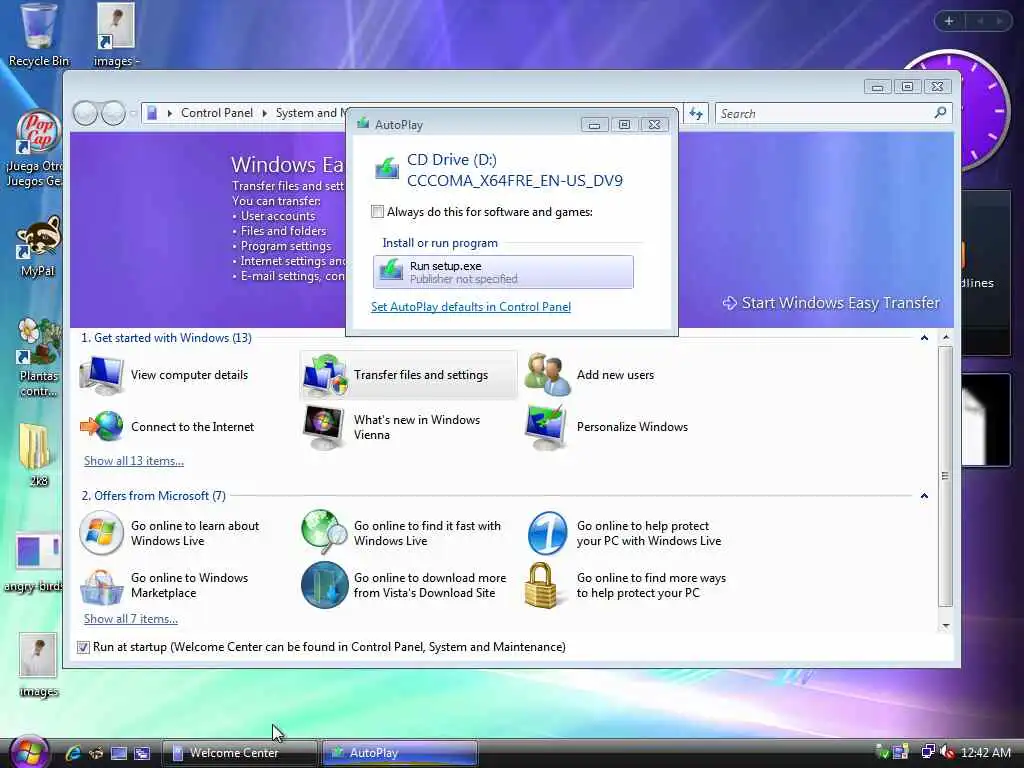The width and height of the screenshot is (1024, 768).
Task: Open recent pages dropdown next to Forward button
Action: [133, 114]
